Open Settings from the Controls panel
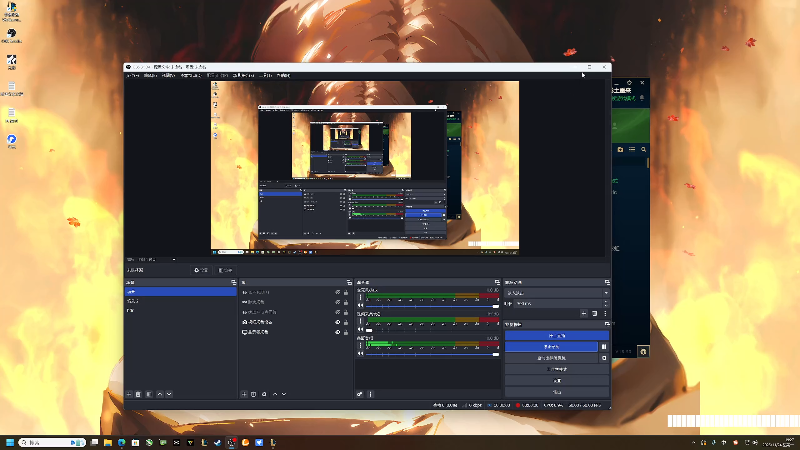This screenshot has height=450, width=800. tap(557, 381)
